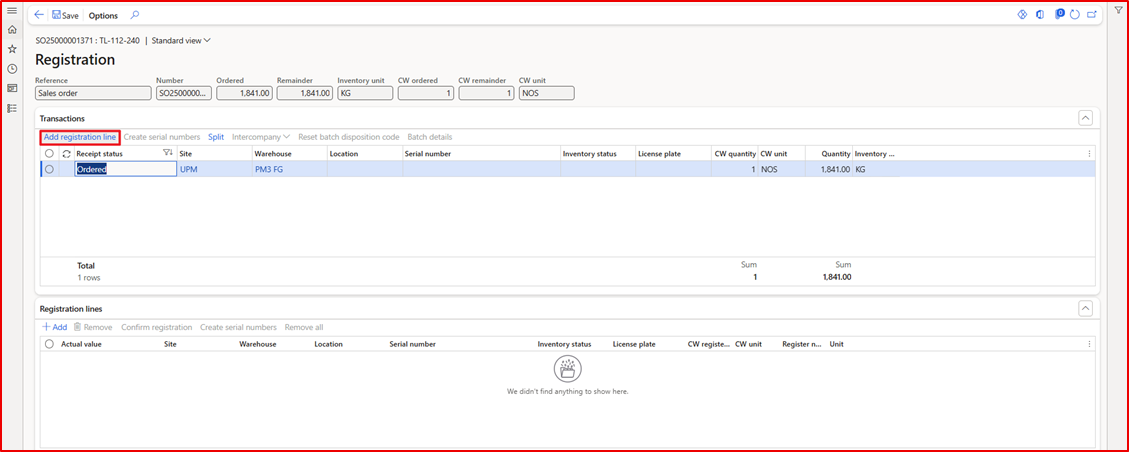This screenshot has width=1129, height=452.
Task: Open the UPM site link
Action: tap(188, 170)
